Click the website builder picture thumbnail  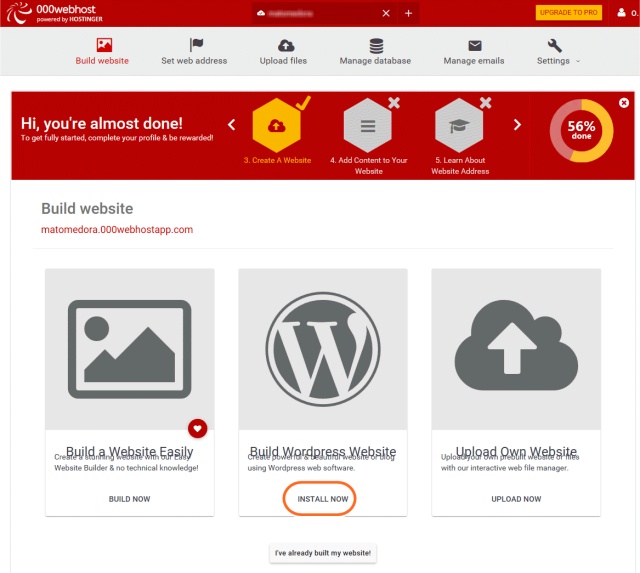click(x=129, y=349)
